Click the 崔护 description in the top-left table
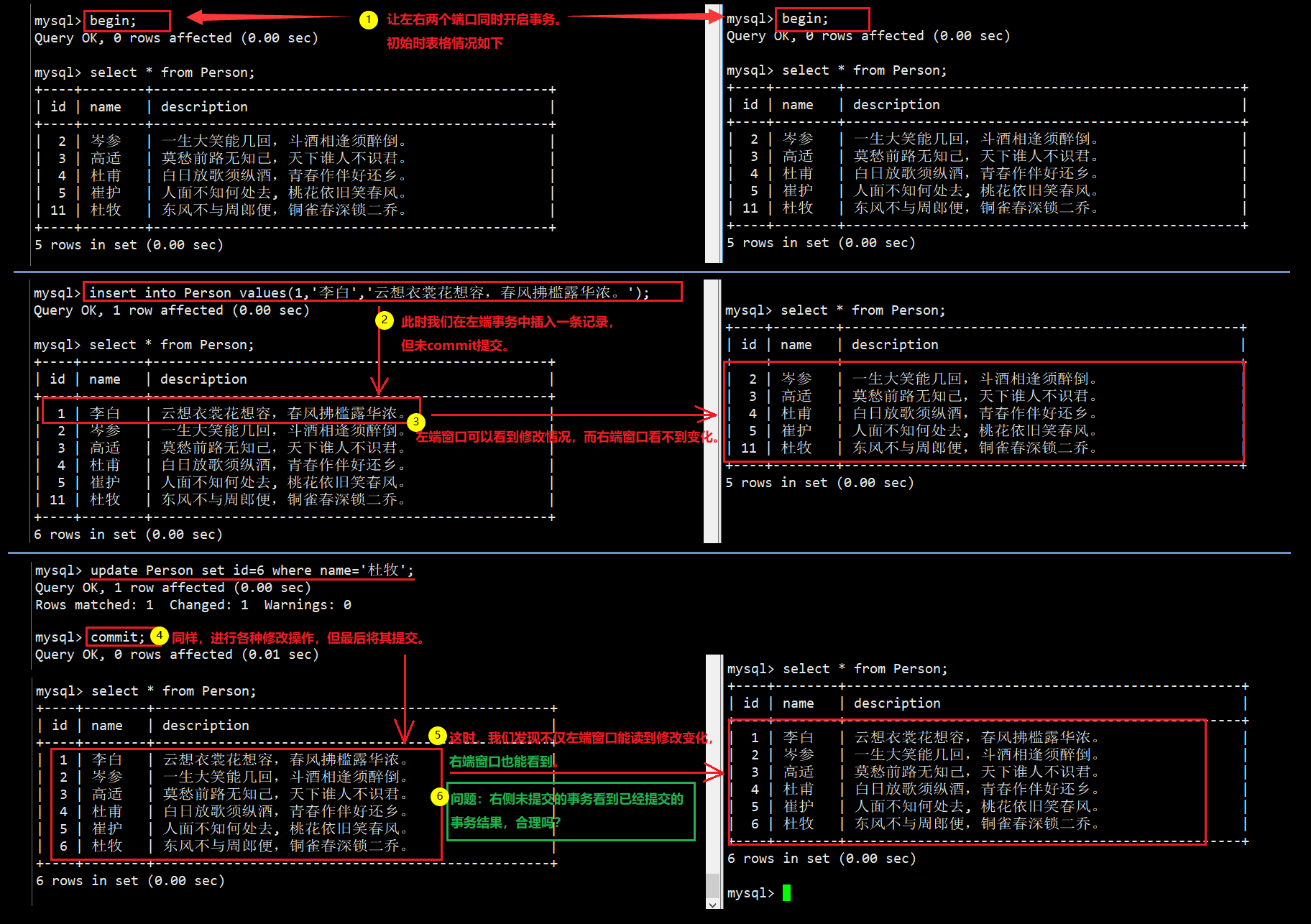This screenshot has height=924, width=1311. coord(284,193)
